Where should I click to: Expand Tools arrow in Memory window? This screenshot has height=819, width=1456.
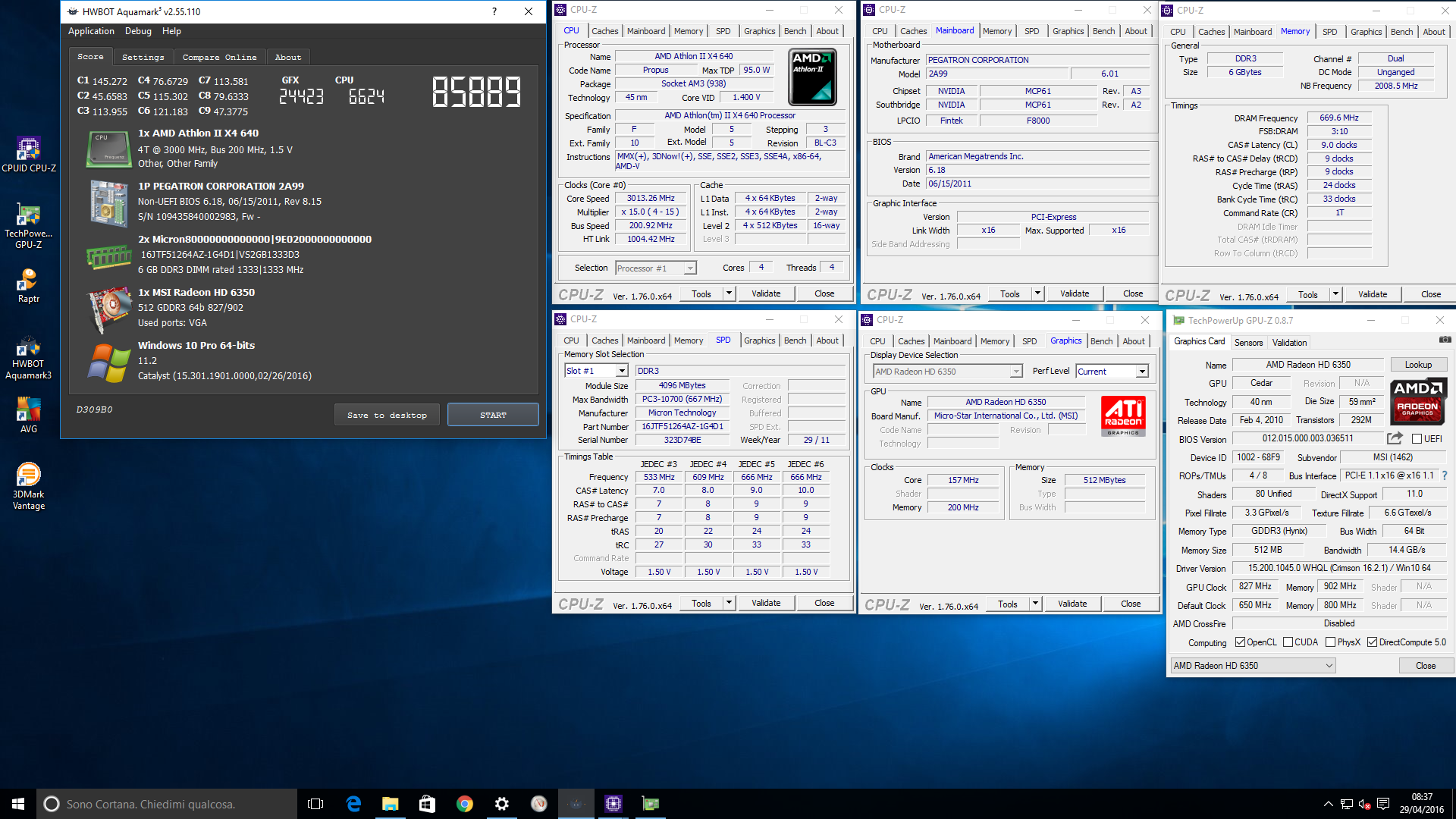click(1335, 294)
